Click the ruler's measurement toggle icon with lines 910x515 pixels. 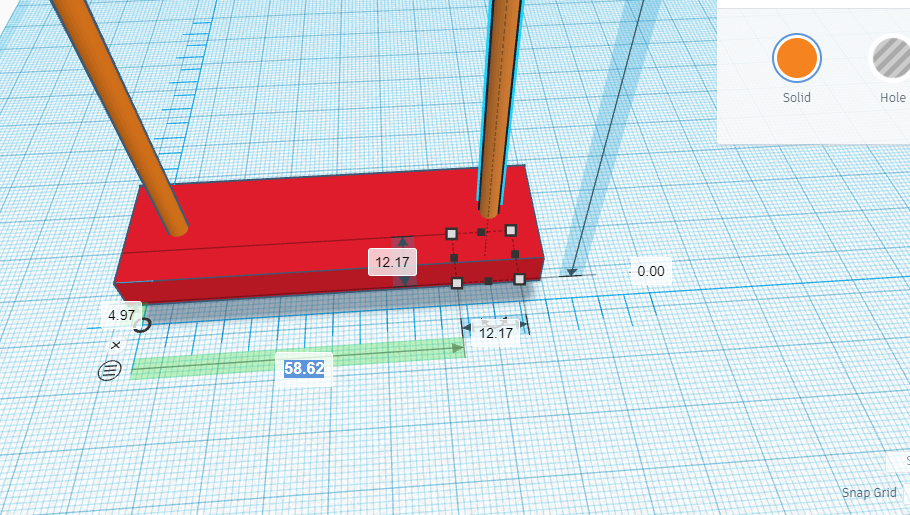click(110, 370)
